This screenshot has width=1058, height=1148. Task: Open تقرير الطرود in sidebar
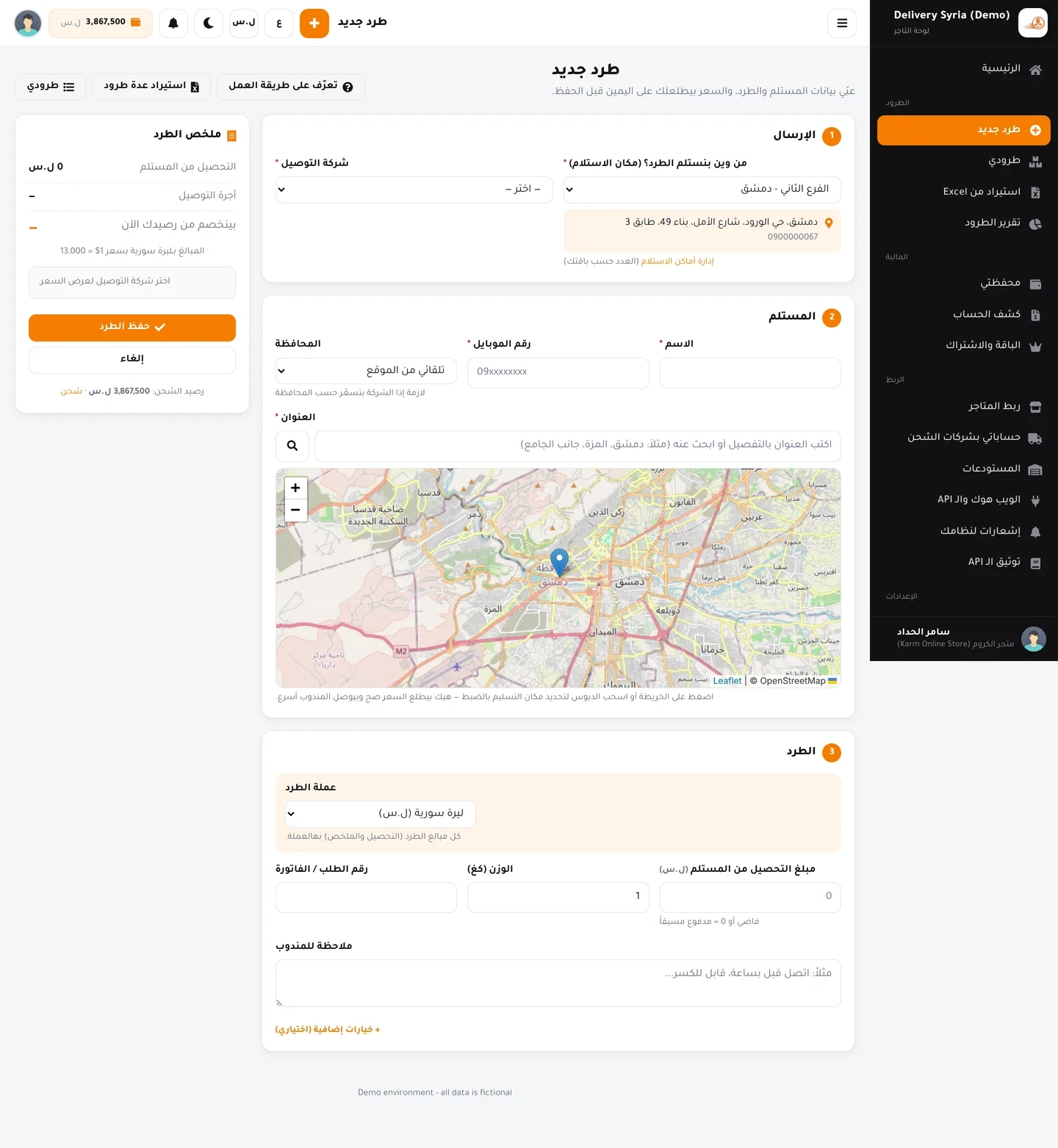pyautogui.click(x=964, y=223)
